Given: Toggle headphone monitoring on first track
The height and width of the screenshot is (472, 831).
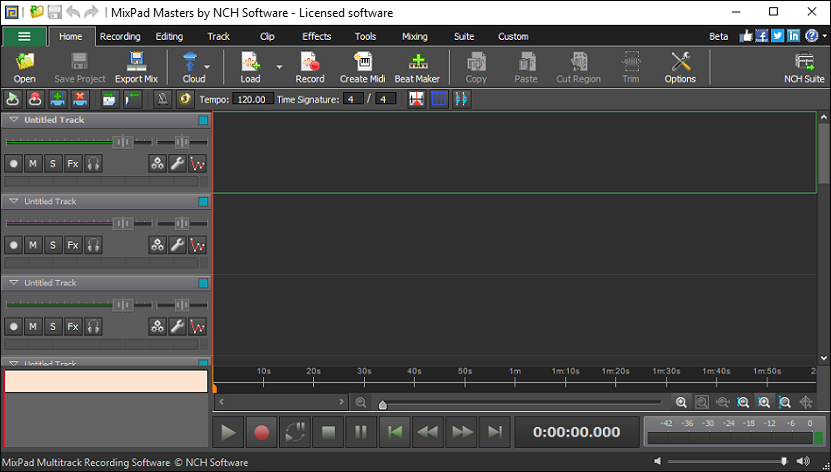Looking at the screenshot, I should coord(93,164).
